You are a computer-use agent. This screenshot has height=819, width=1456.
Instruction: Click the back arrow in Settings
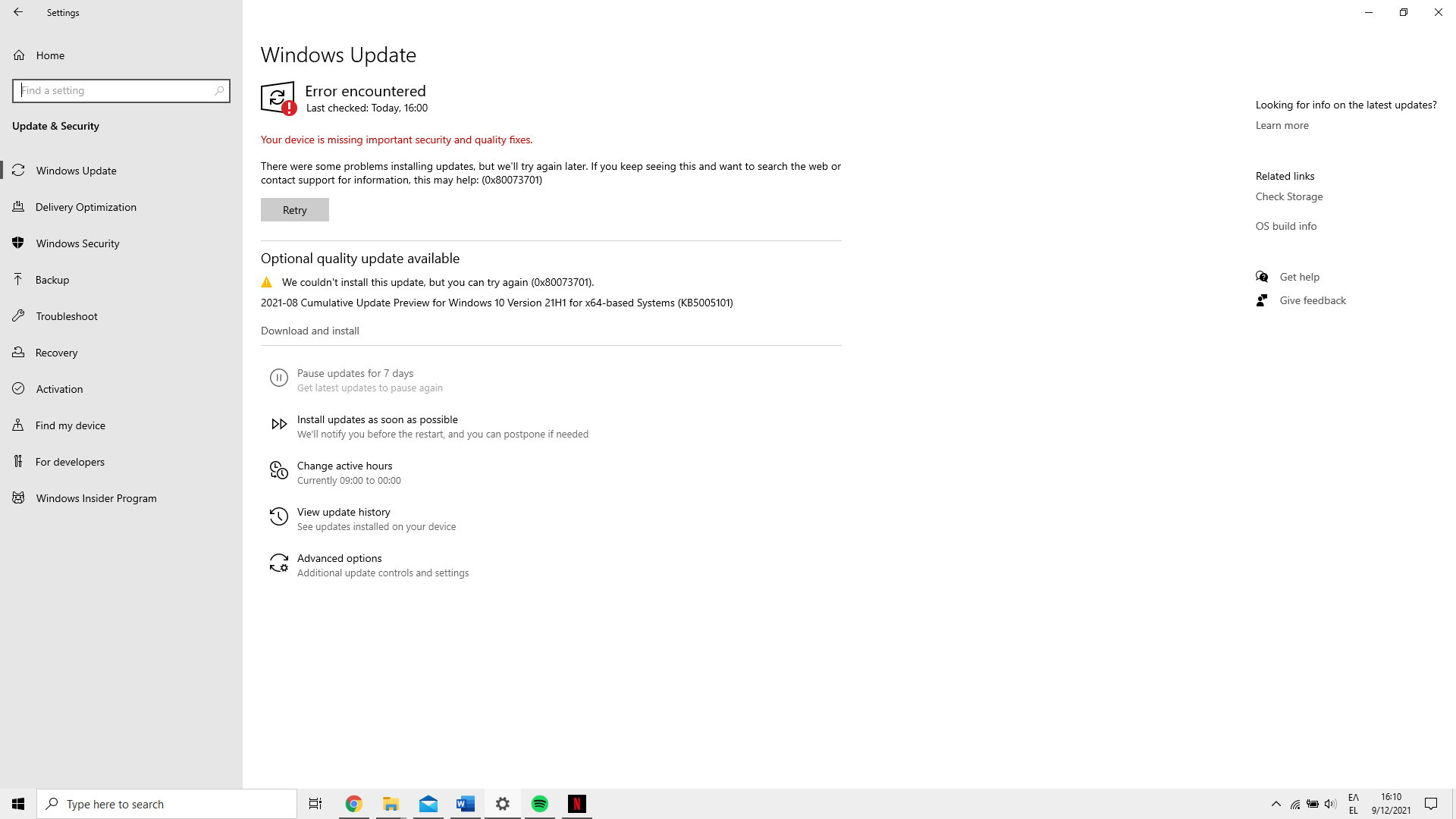coord(18,12)
